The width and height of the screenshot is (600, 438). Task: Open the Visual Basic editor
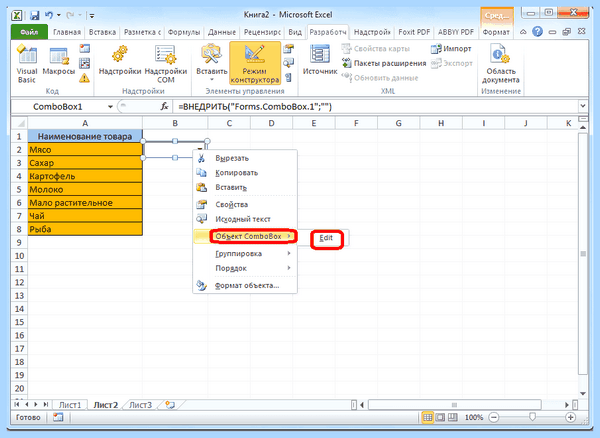(x=26, y=64)
